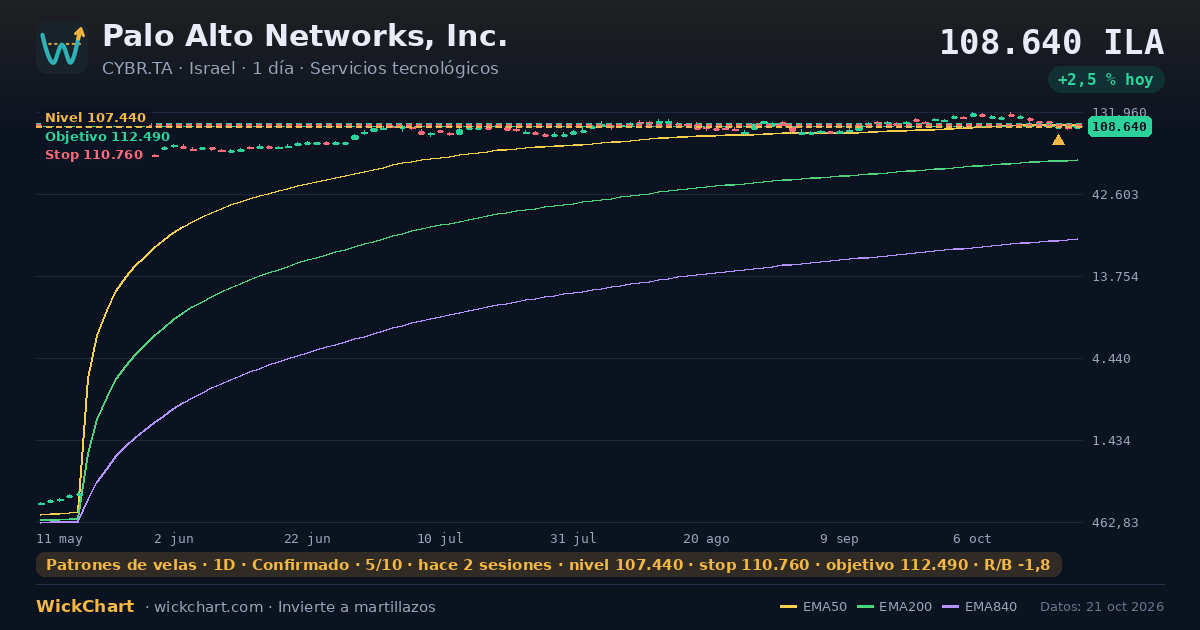Toggle the EMA840 legend entry
Viewport: 1200px width, 630px height.
(980, 607)
